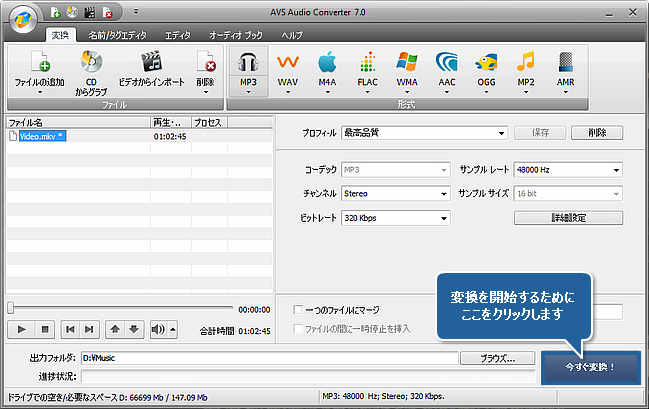
Task: Expand the arrow under the WAV format
Action: [288, 92]
